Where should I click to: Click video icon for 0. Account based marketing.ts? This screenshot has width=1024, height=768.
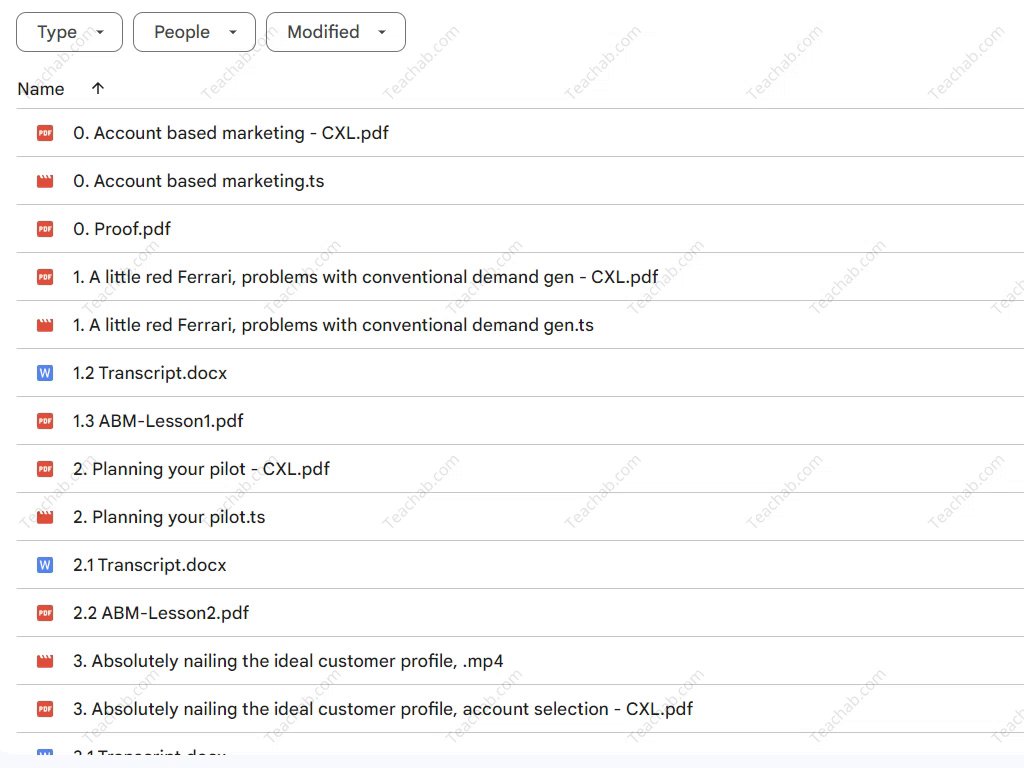tap(45, 181)
